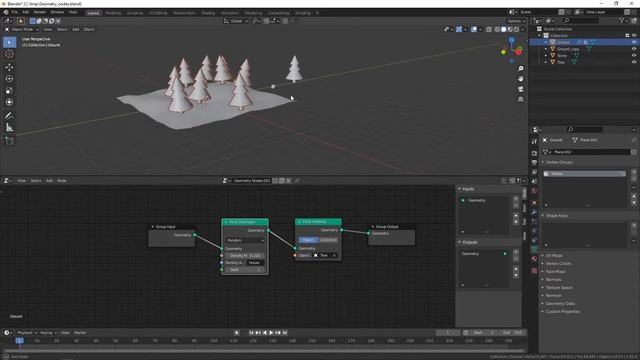This screenshot has width=640, height=360.
Task: Adjust Density Max slider in Point Distribute node
Action: tap(244, 256)
